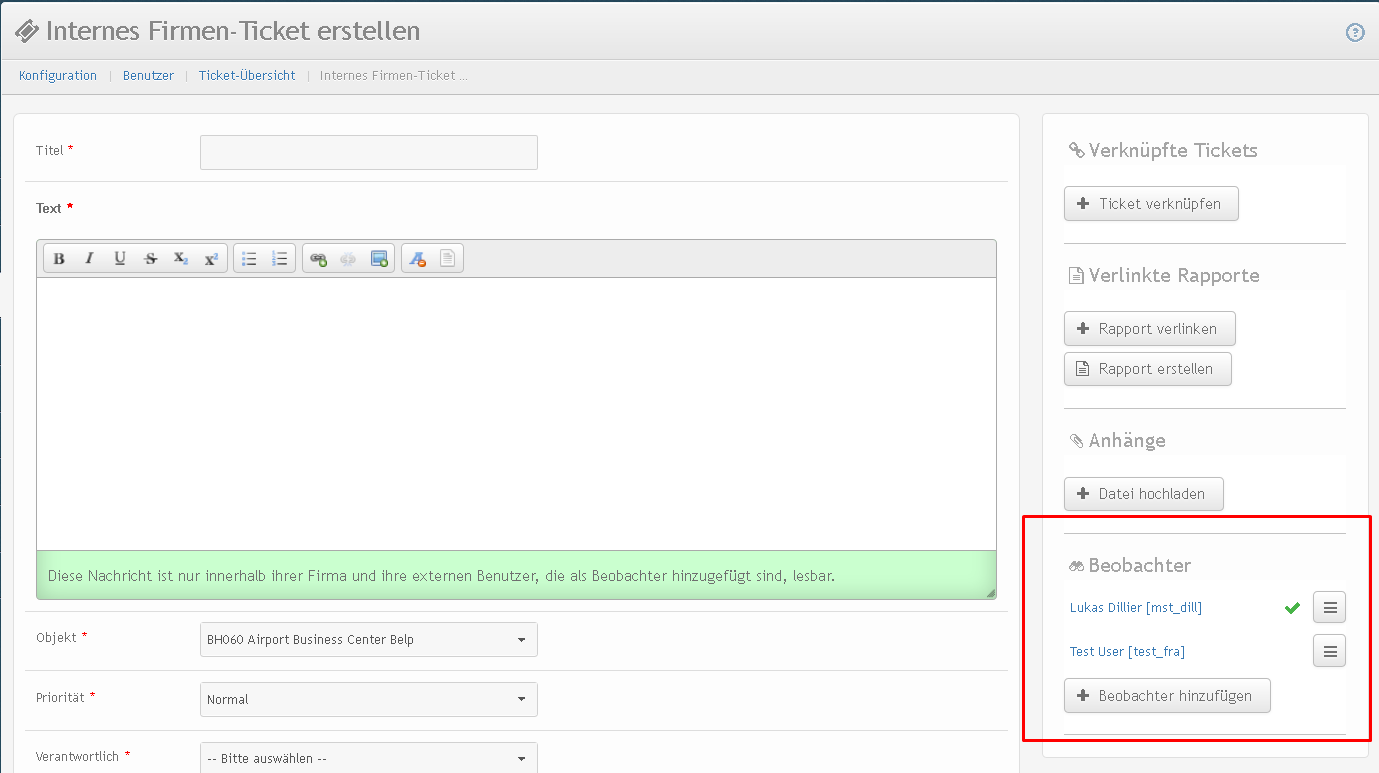Open the Objekt dropdown
The width and height of the screenshot is (1379, 773).
(x=369, y=640)
